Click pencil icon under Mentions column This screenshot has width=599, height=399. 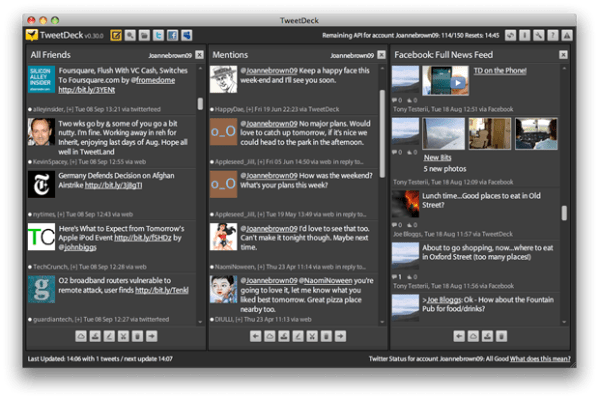click(x=298, y=336)
